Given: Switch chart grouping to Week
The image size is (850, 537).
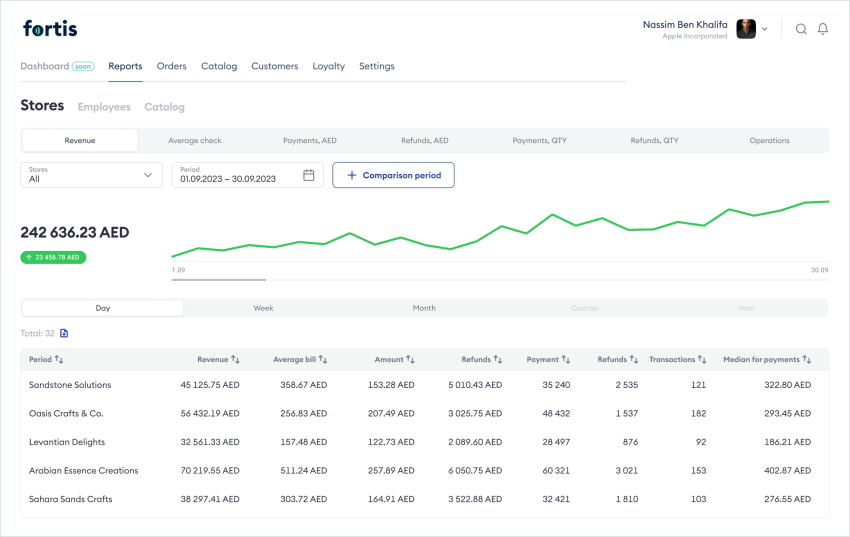Looking at the screenshot, I should 263,308.
